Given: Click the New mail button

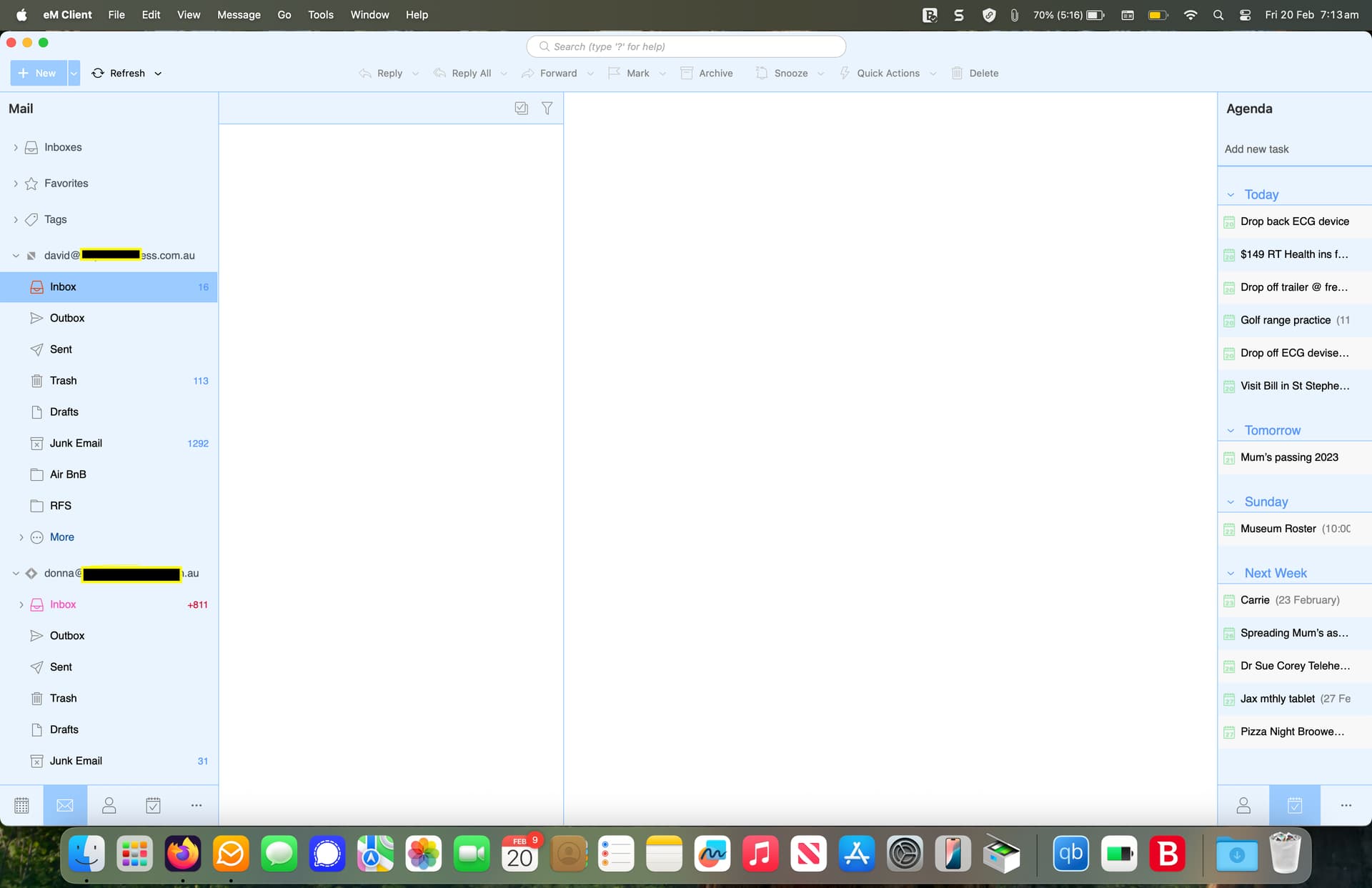Looking at the screenshot, I should point(38,73).
